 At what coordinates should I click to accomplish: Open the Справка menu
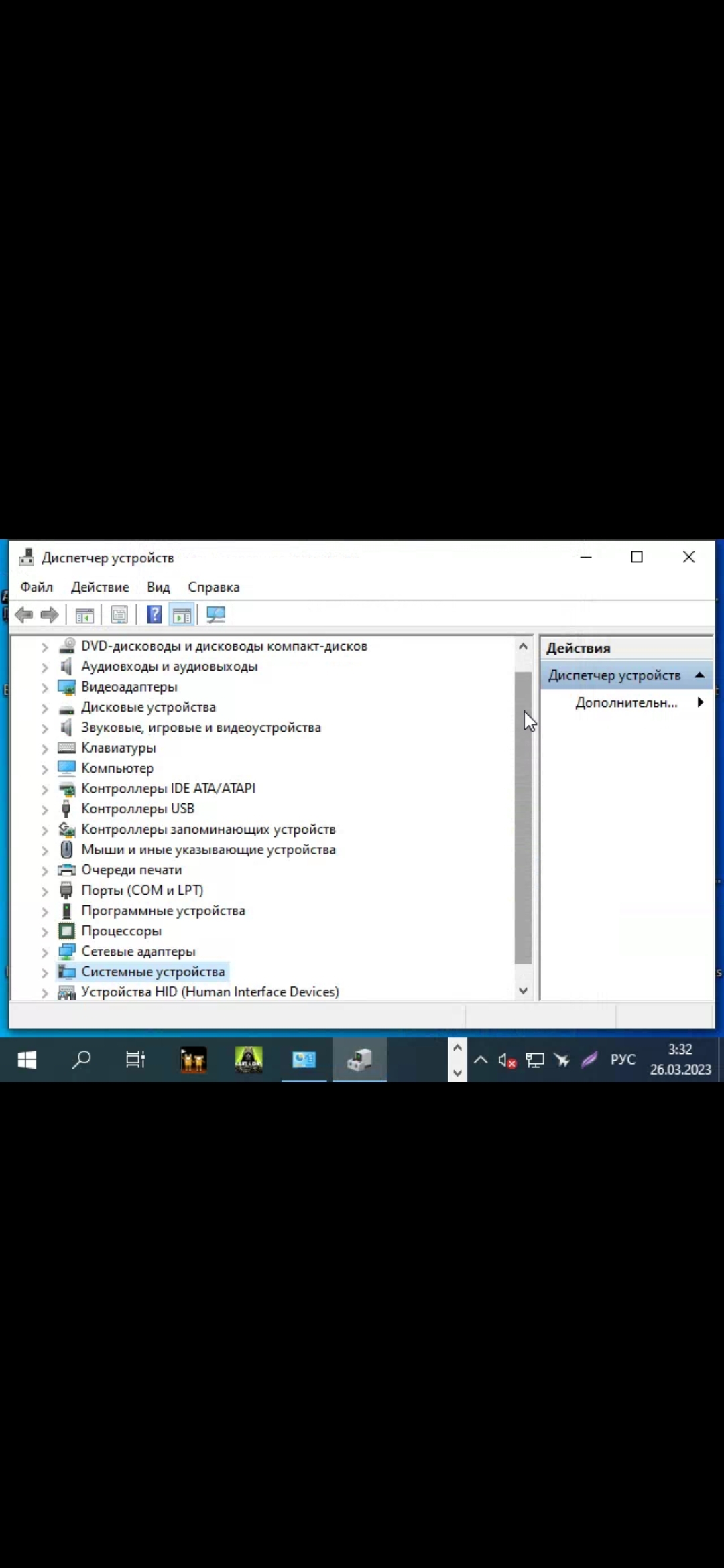pos(213,587)
